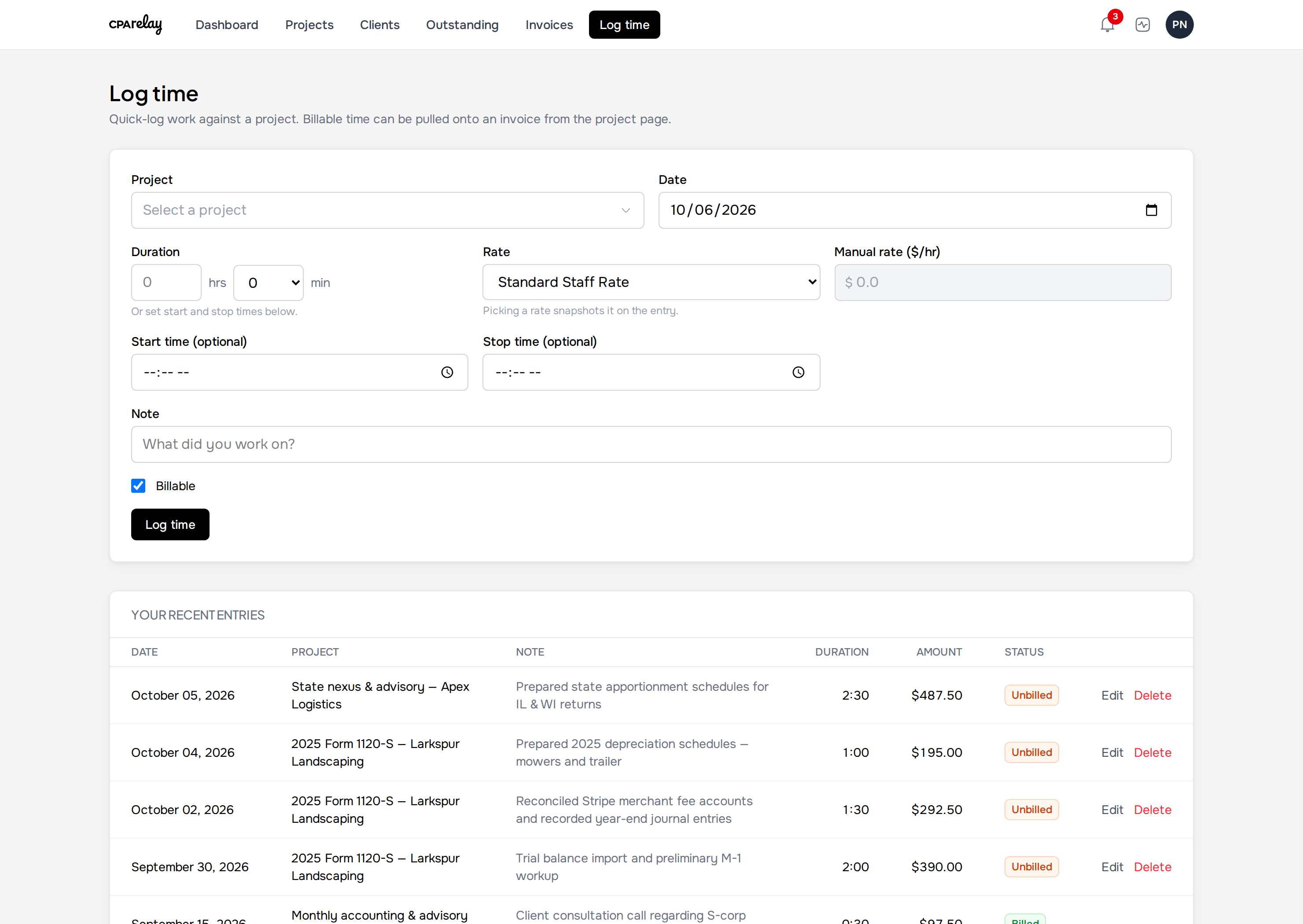Click the DURATION column header
This screenshot has width=1303, height=924.
(841, 652)
